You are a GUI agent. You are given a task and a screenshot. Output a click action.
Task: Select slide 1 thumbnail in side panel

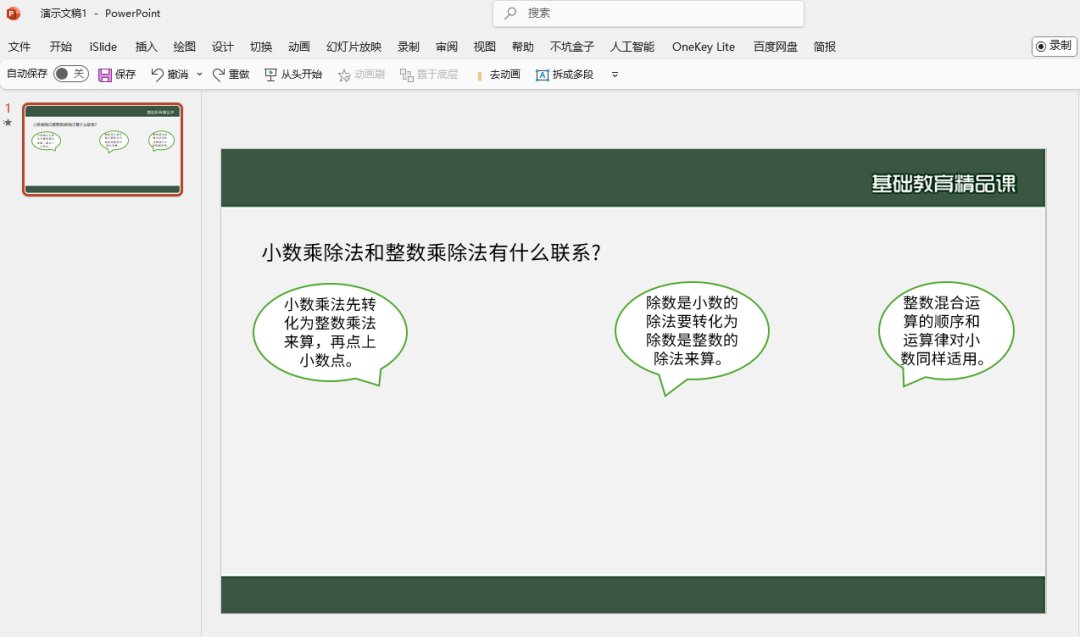pyautogui.click(x=102, y=150)
